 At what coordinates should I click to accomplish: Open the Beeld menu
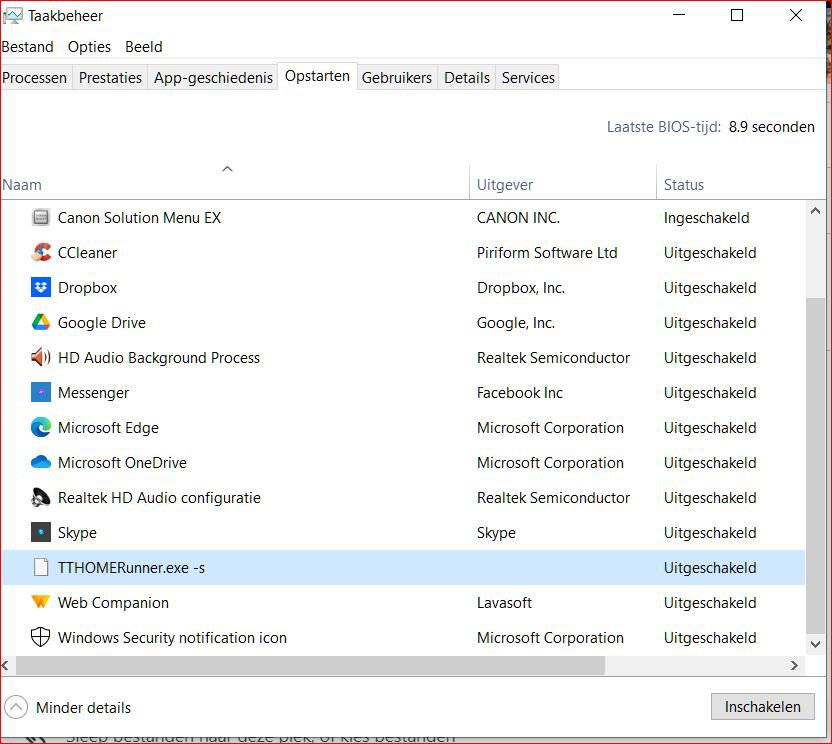pyautogui.click(x=144, y=47)
